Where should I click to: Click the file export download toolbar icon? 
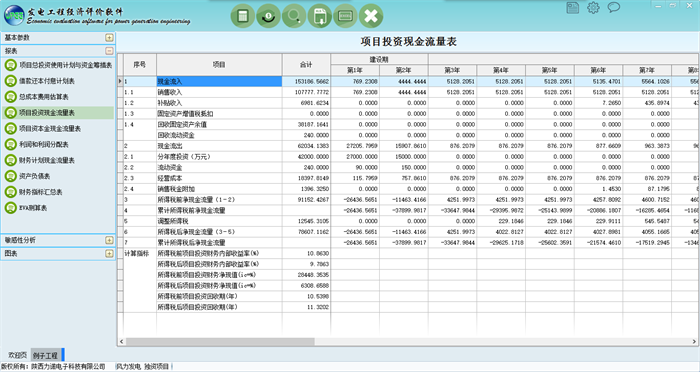(x=320, y=16)
